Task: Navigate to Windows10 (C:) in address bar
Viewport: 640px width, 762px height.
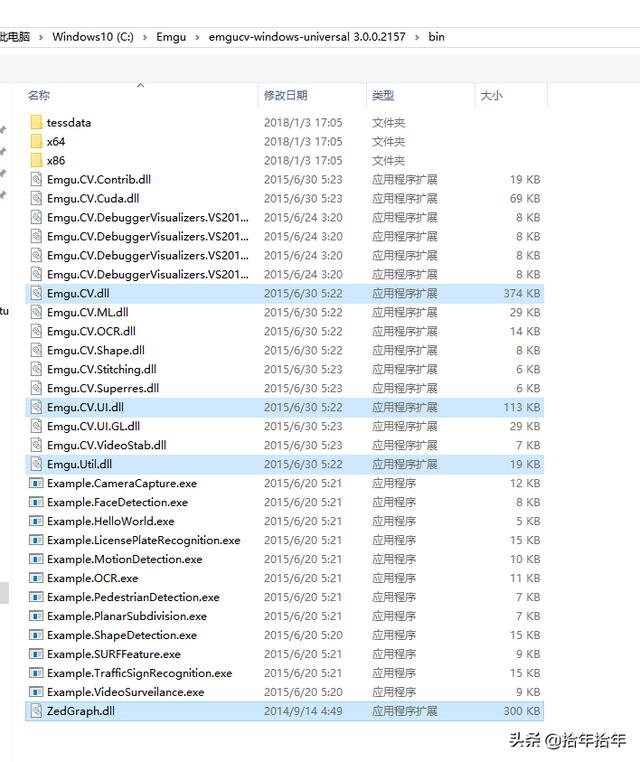Action: click(93, 37)
